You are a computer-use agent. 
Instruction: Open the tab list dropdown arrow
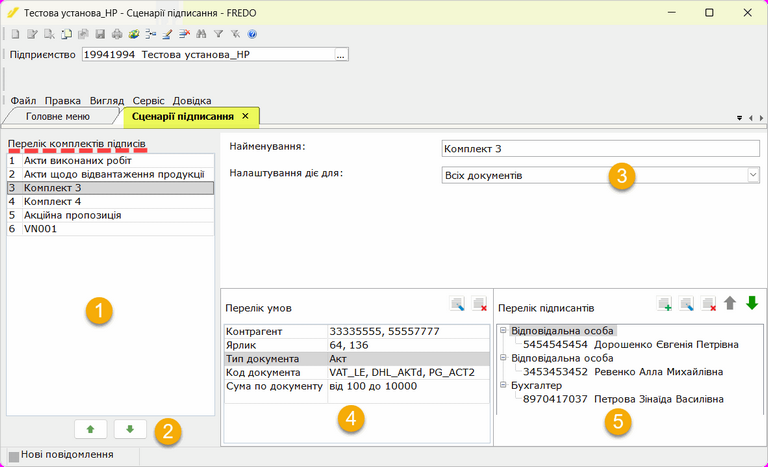coord(740,118)
